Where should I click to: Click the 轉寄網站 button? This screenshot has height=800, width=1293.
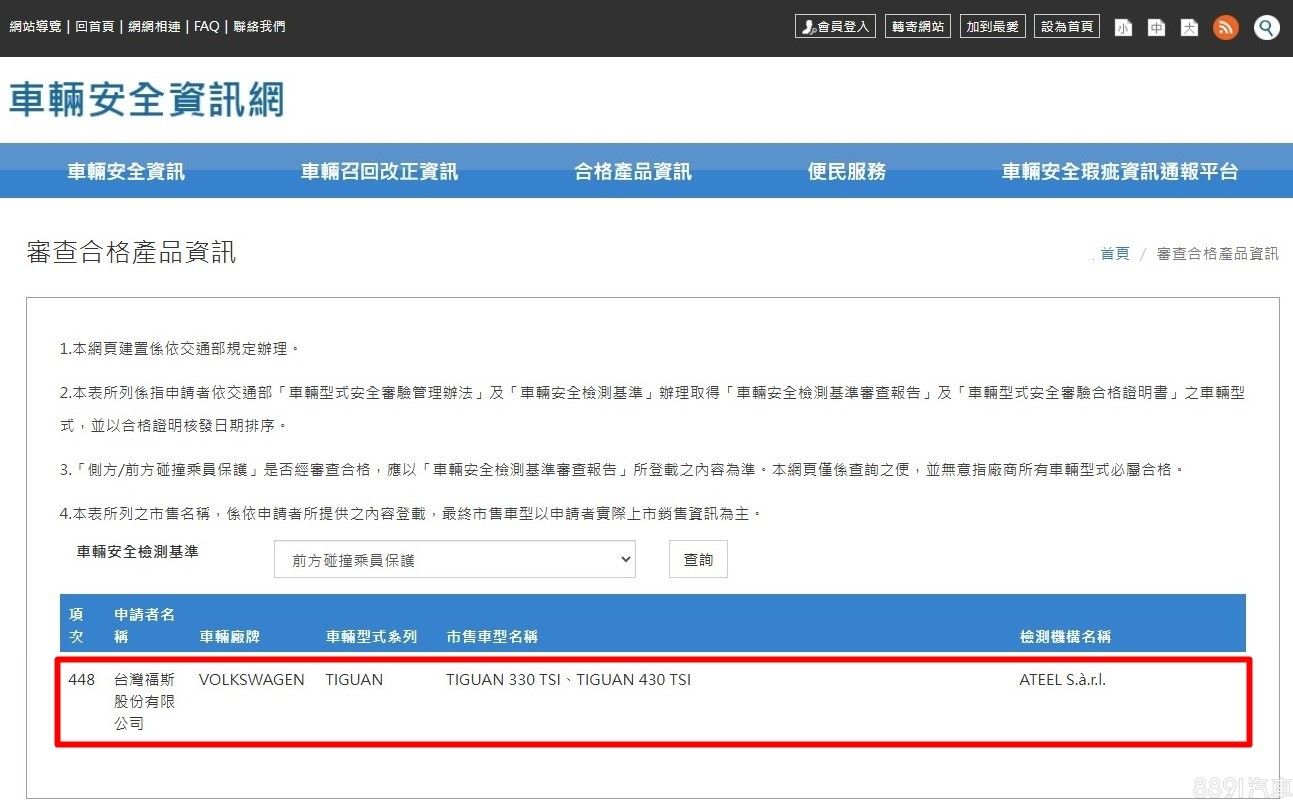click(918, 27)
